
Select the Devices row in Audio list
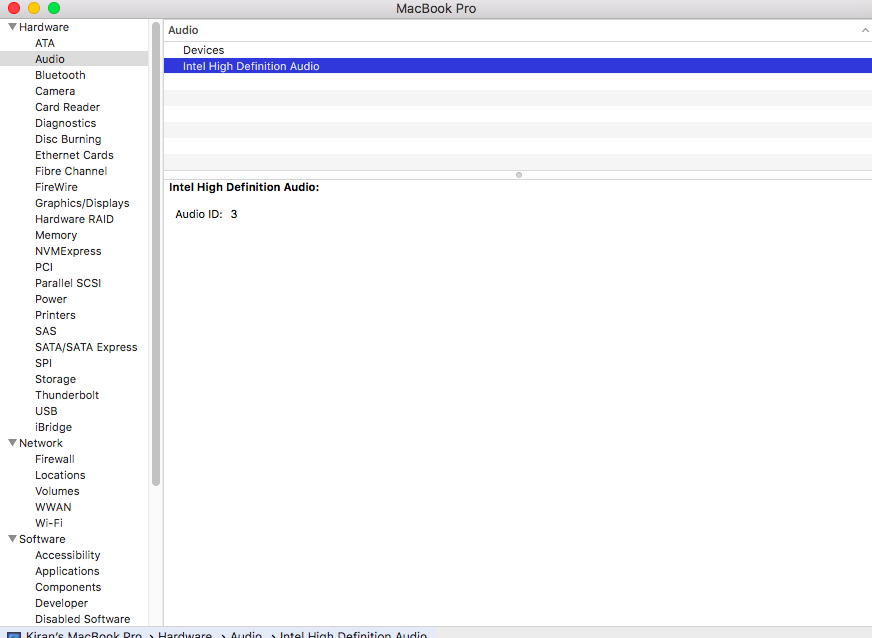click(x=203, y=50)
